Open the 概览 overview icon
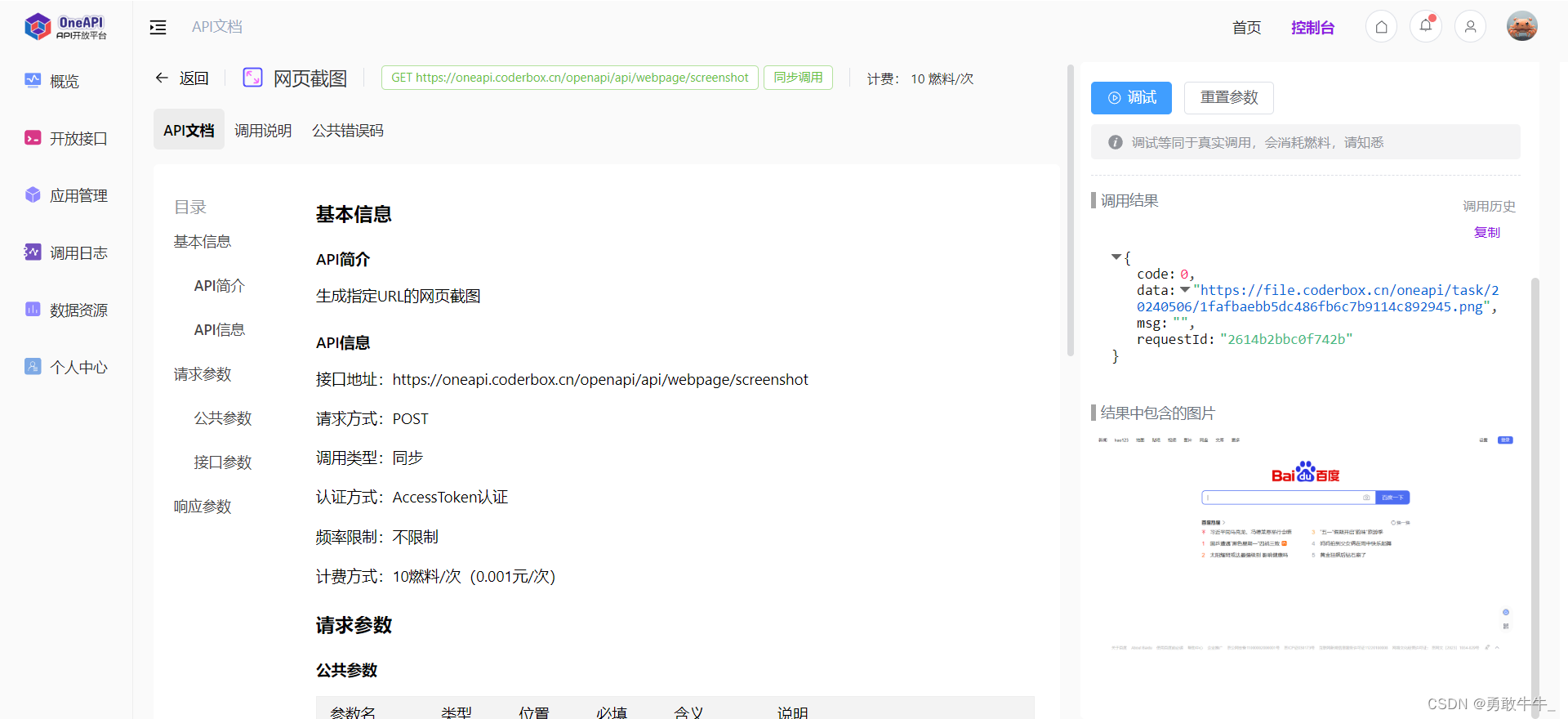Viewport: 1568px width, 719px height. 33,81
